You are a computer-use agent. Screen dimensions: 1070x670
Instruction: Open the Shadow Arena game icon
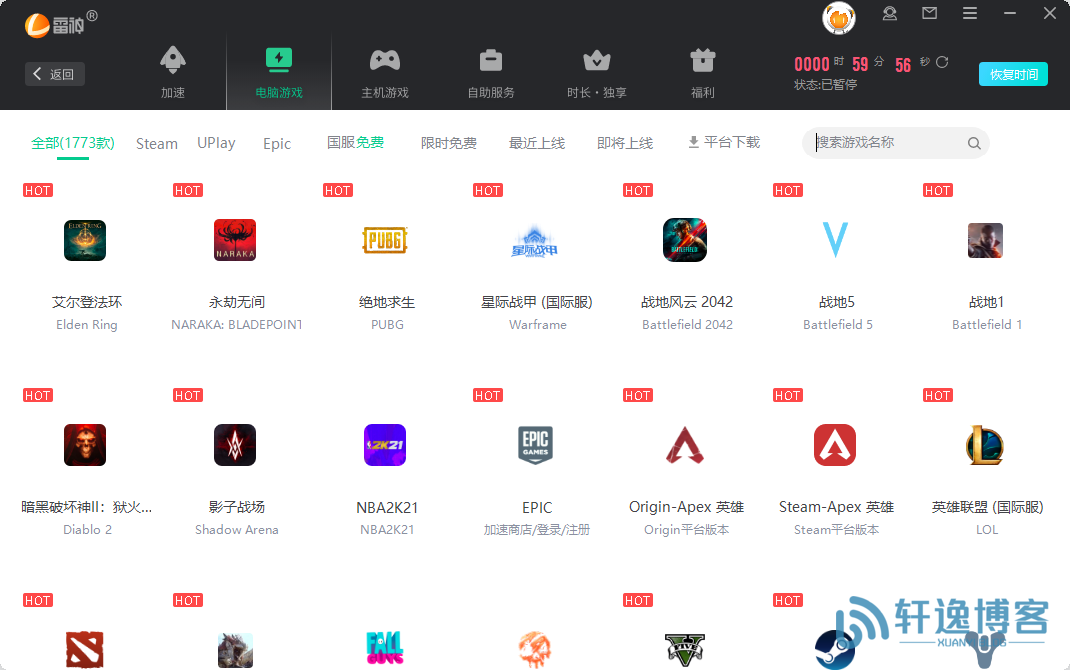235,445
